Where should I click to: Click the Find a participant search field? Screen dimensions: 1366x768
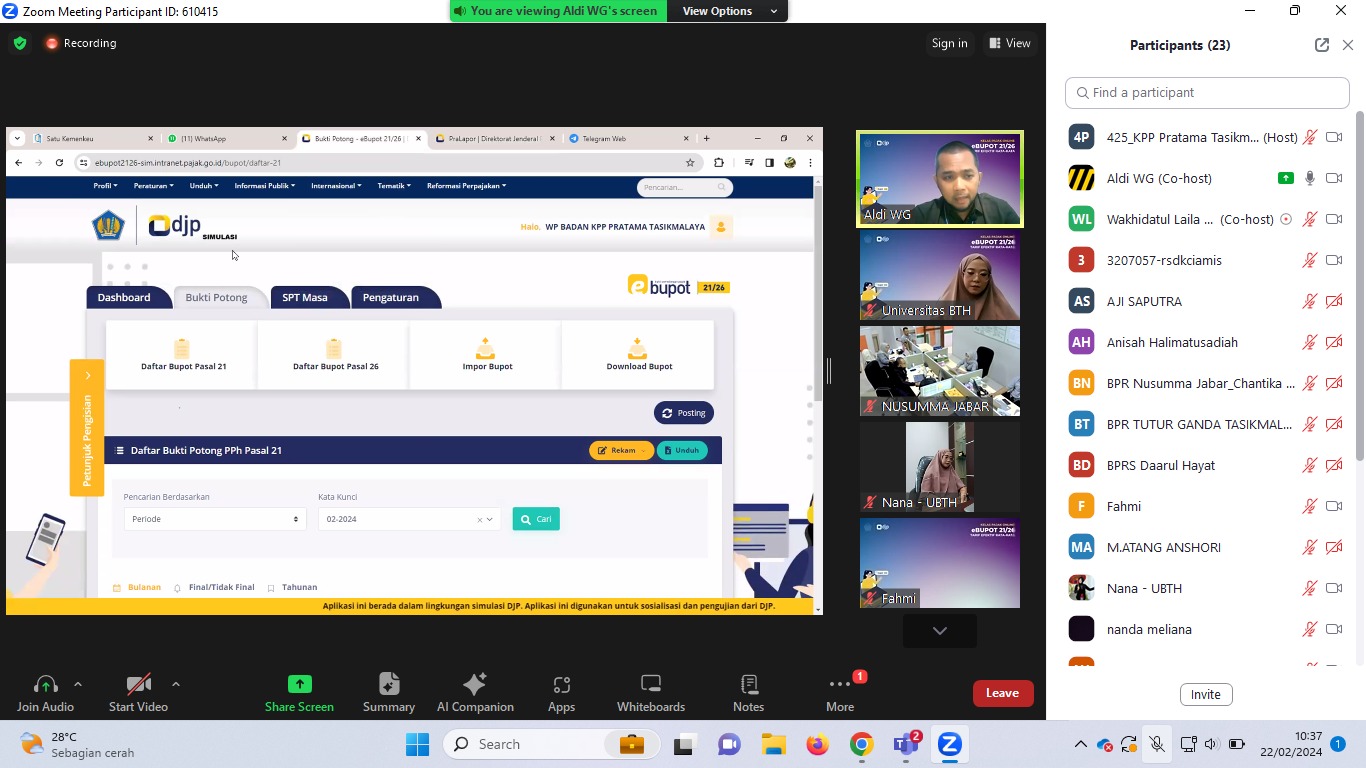(x=1207, y=92)
